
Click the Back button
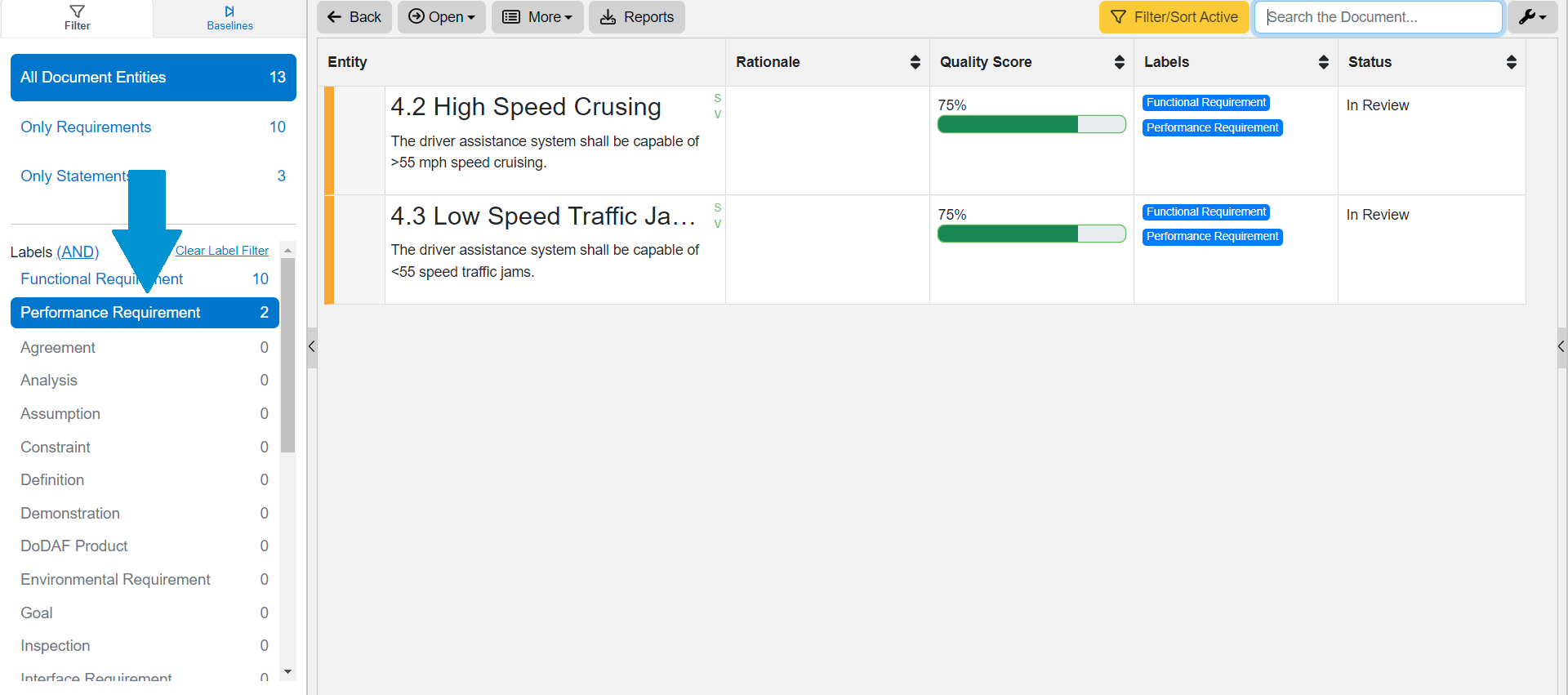click(x=354, y=17)
